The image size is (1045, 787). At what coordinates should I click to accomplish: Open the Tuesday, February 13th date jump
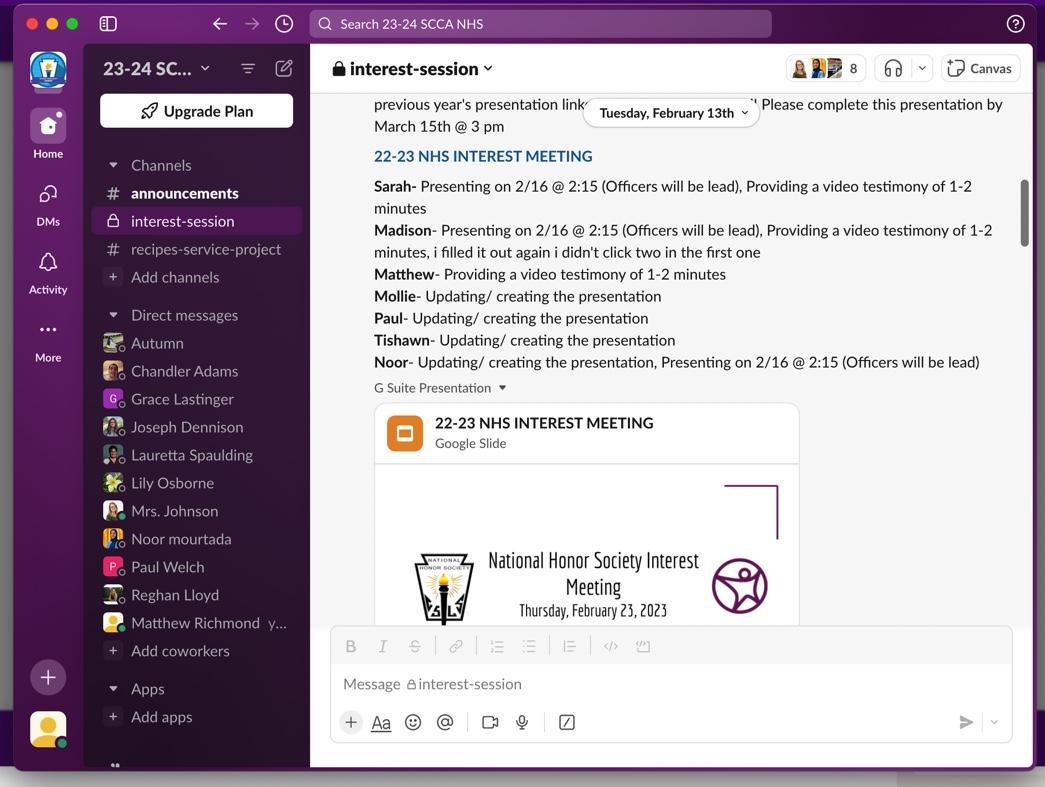[672, 113]
